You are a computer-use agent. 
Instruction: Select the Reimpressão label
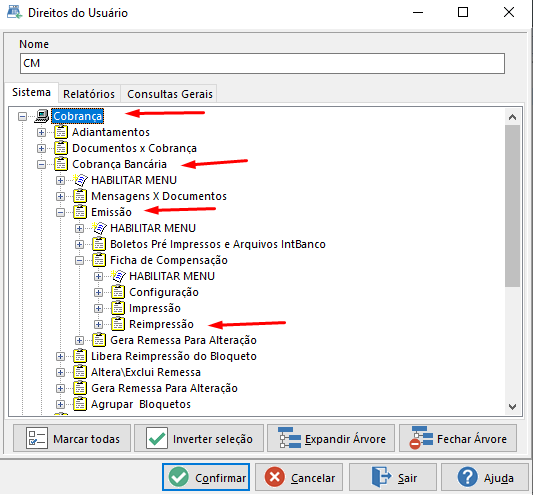[161, 324]
